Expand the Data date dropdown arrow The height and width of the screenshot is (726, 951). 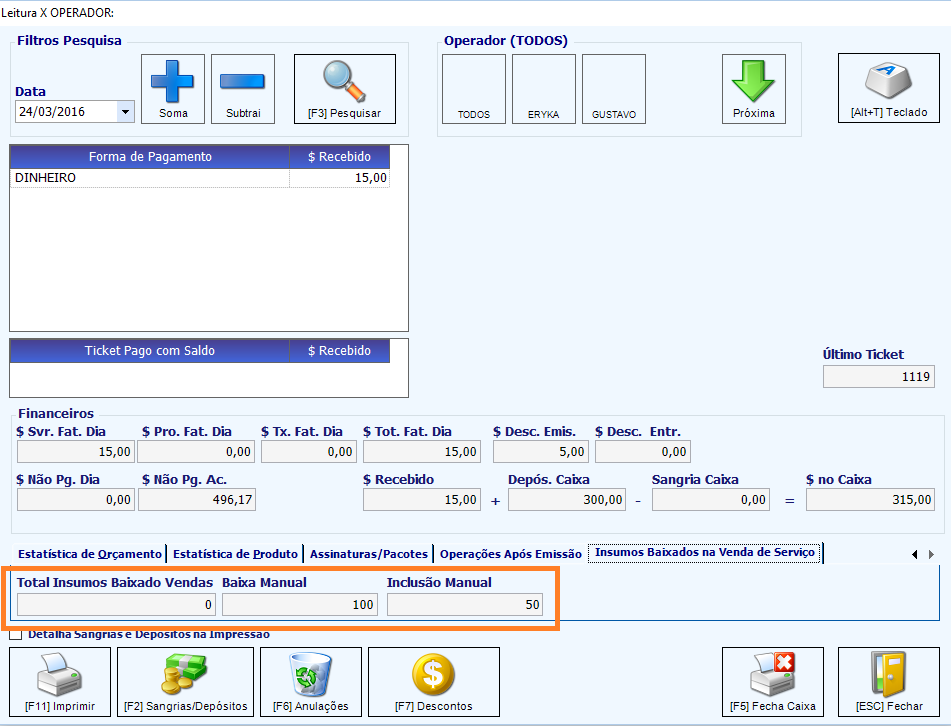tap(125, 112)
